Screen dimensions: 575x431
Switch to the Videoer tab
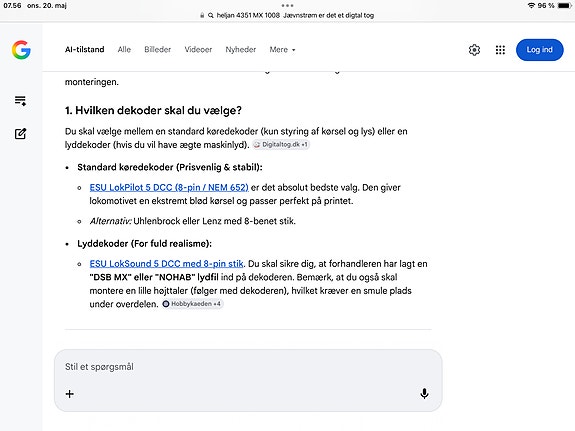(x=198, y=50)
